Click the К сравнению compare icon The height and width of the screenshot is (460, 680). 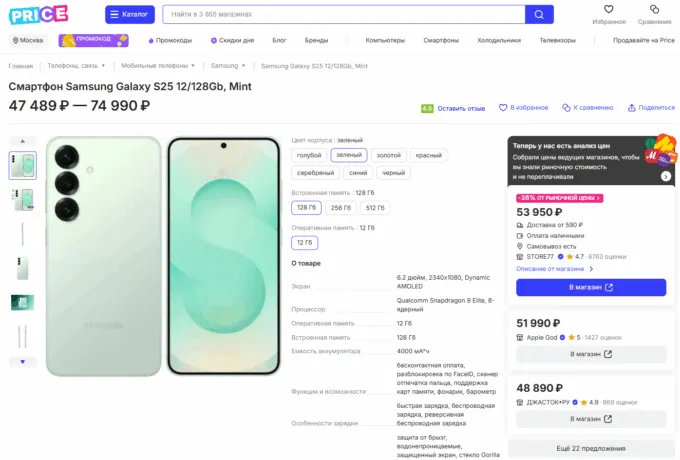click(x=566, y=107)
